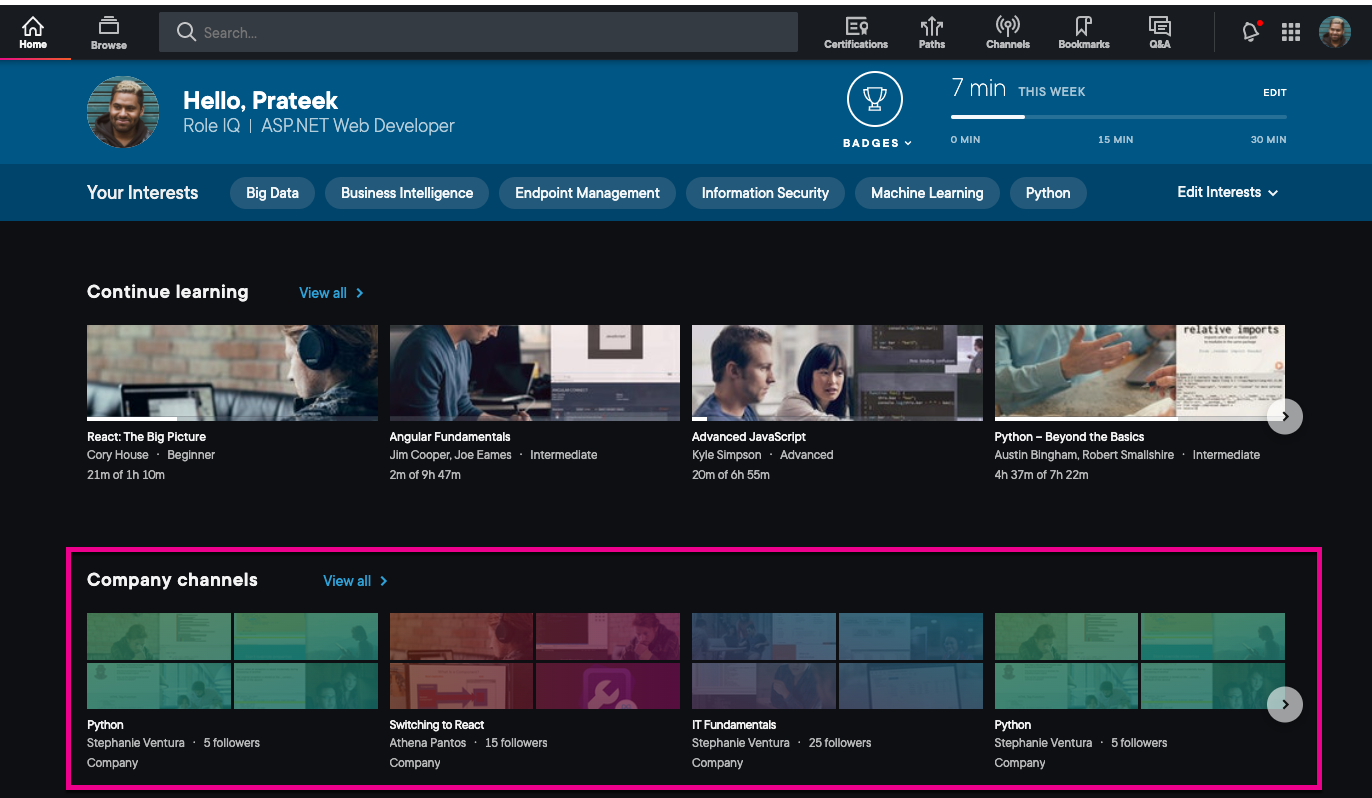This screenshot has height=798, width=1372.
Task: Open the Home icon in the top bar
Action: pos(33,32)
